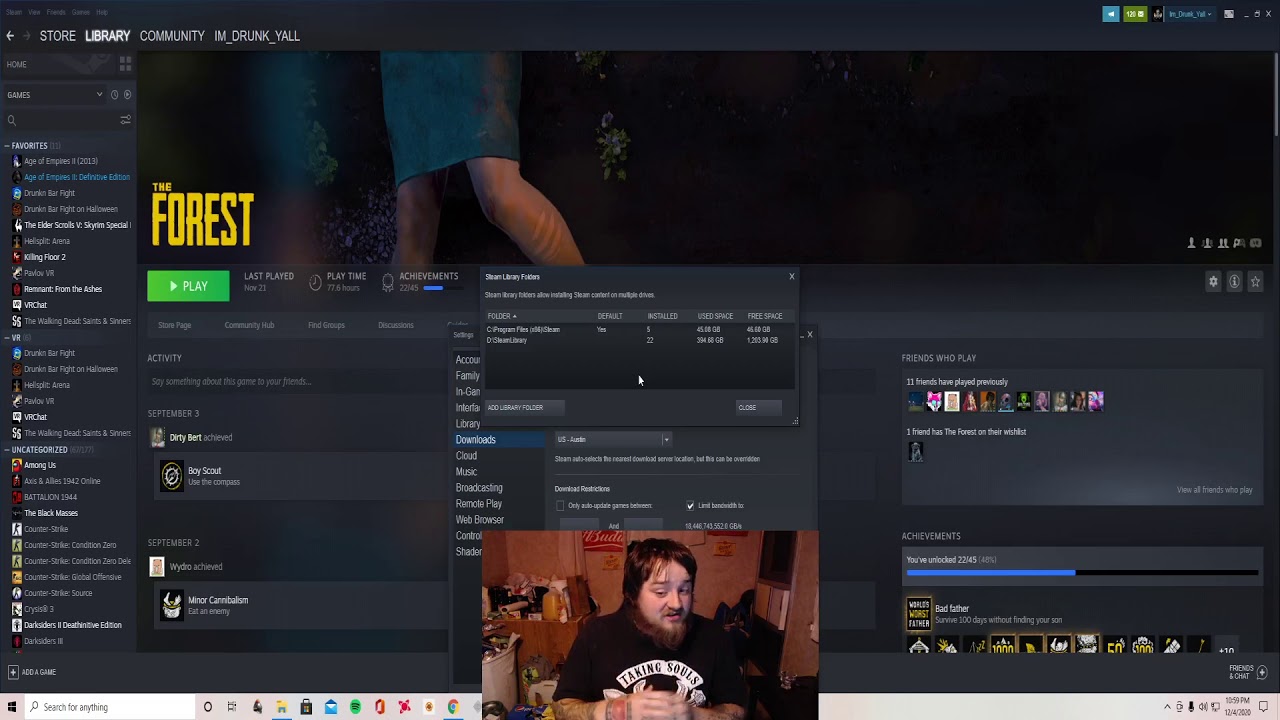This screenshot has height=720, width=1280.
Task: Click Boy Scout achievement compass icon
Action: point(172,476)
